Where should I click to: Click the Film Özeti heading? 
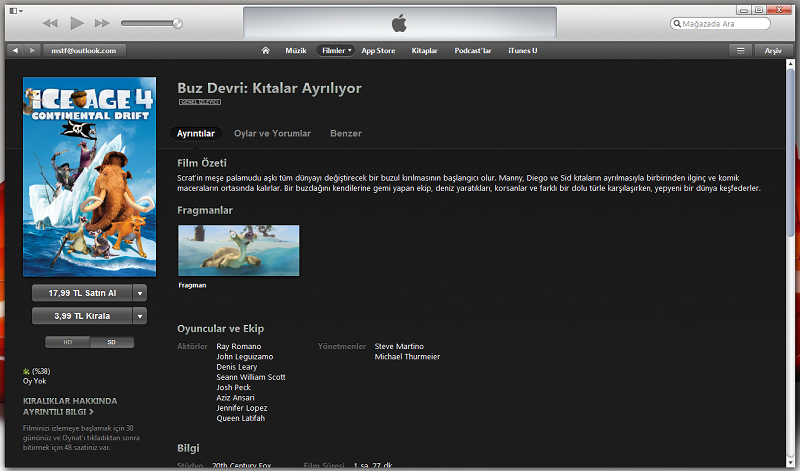point(202,163)
